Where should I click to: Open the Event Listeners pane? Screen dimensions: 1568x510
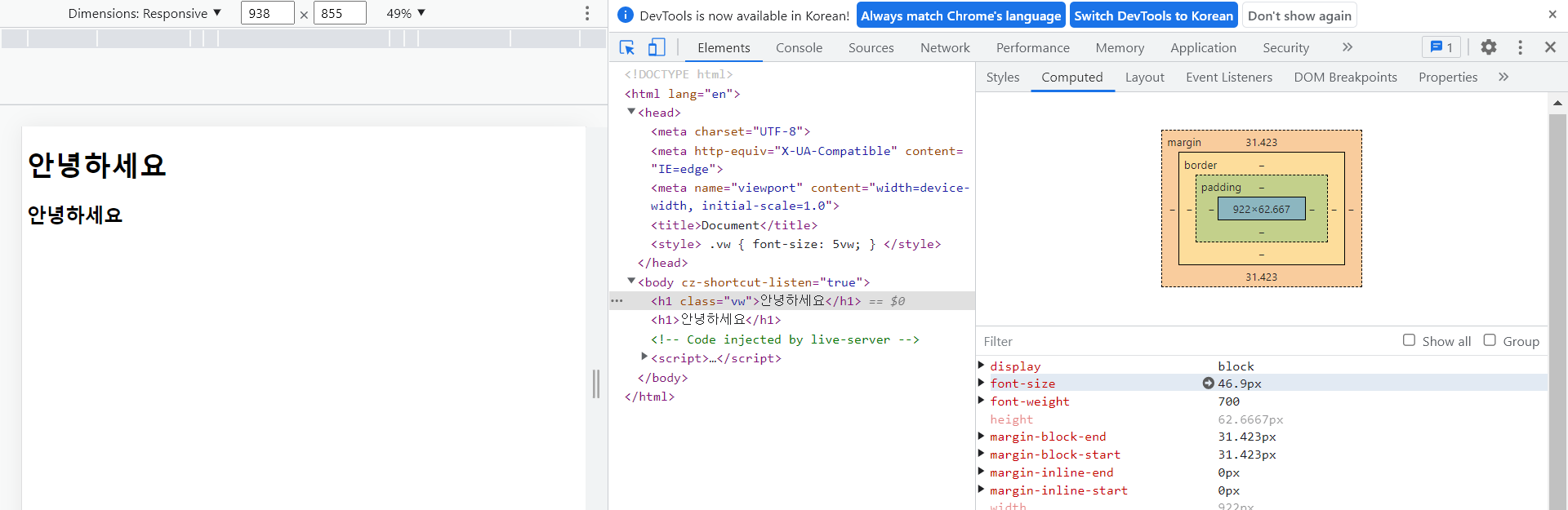(1229, 77)
